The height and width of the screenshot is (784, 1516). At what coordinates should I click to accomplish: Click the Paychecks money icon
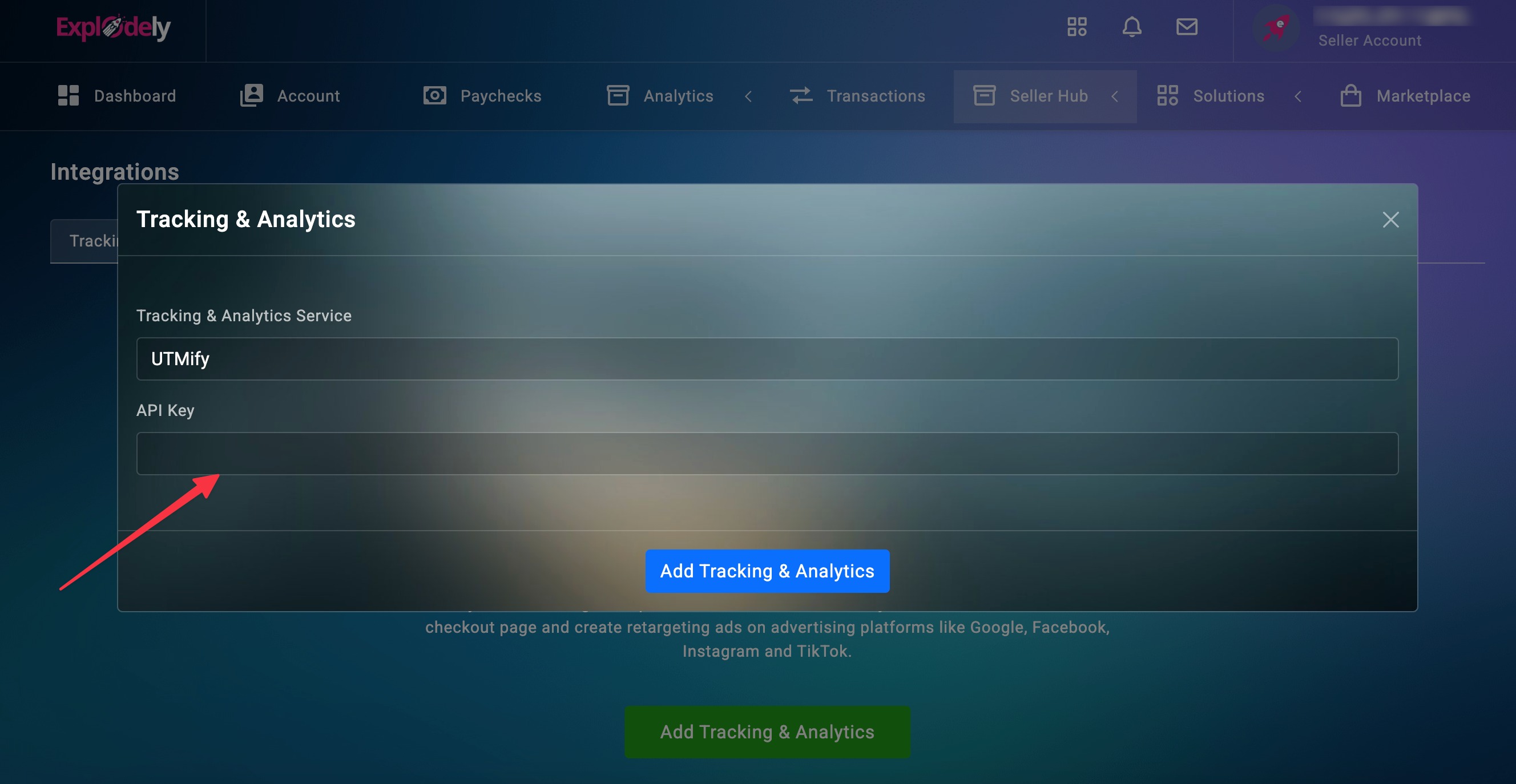point(435,96)
